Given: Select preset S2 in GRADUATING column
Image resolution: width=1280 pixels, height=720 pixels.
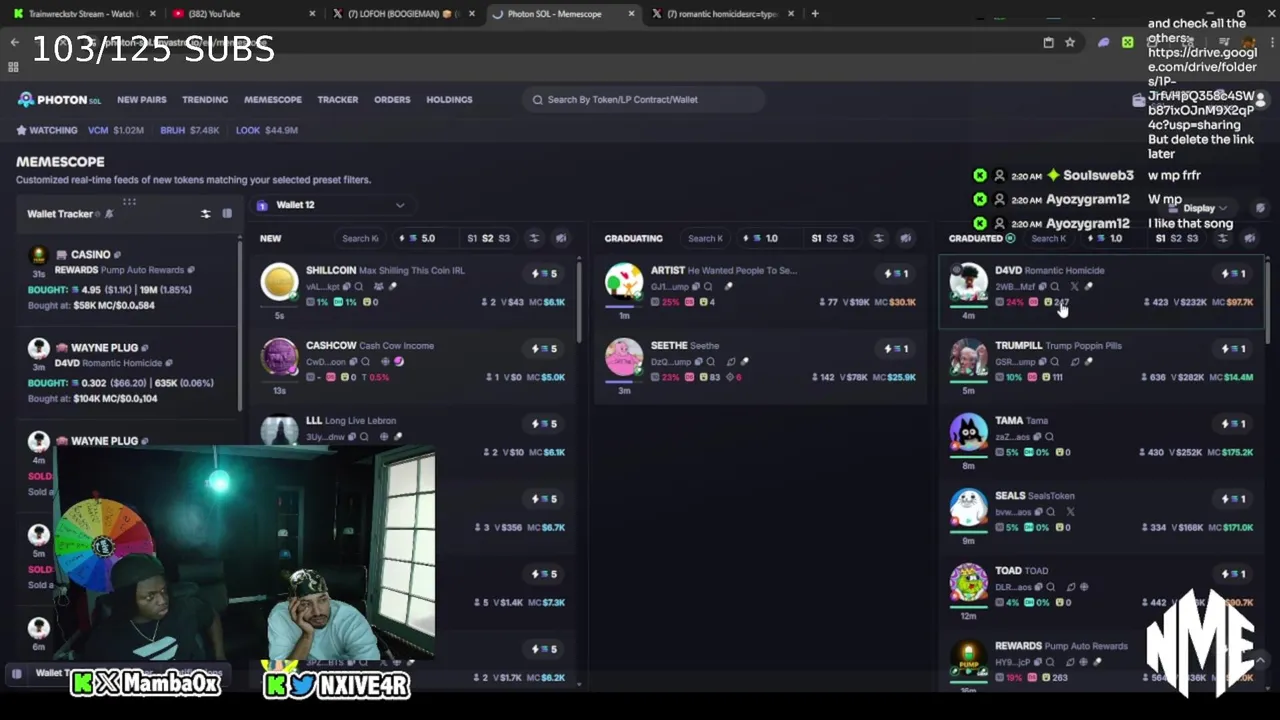Looking at the screenshot, I should 832,239.
